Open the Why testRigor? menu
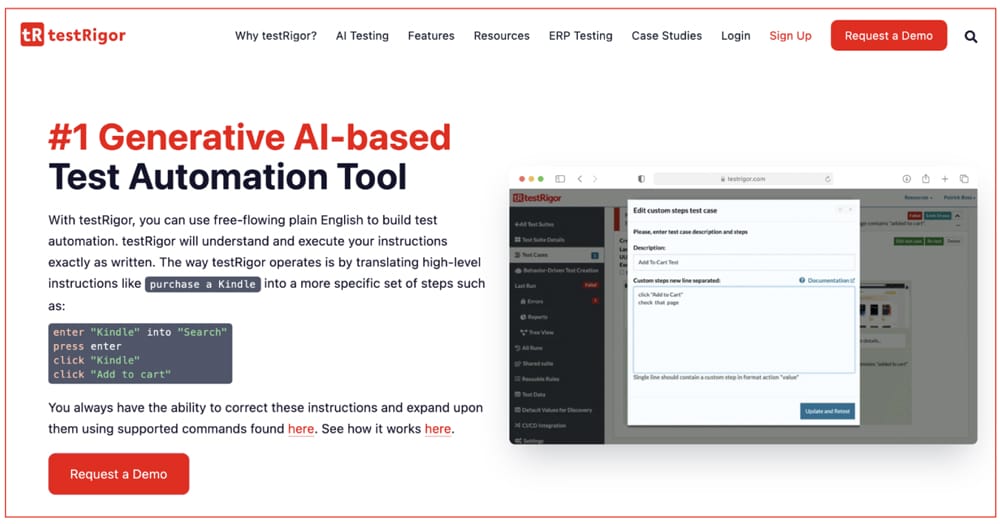This screenshot has height=524, width=1000. (x=276, y=36)
